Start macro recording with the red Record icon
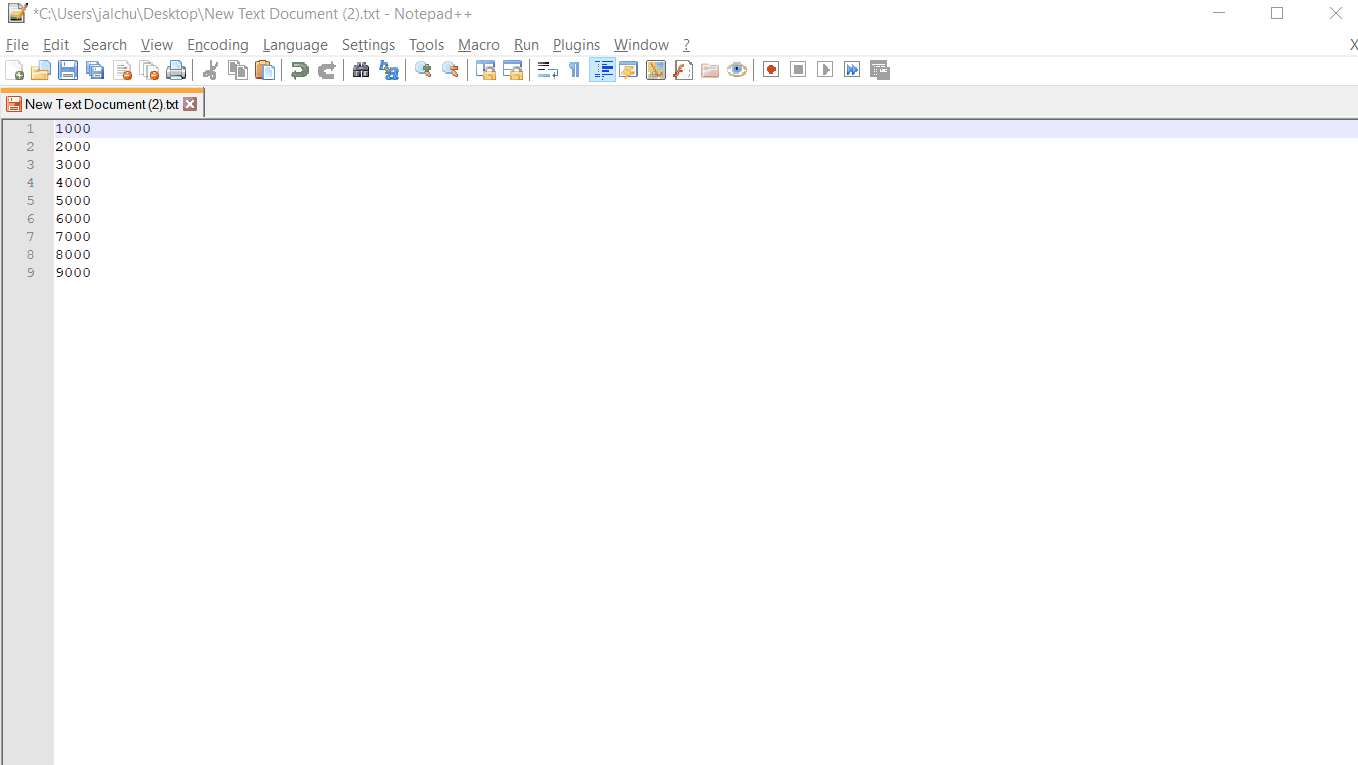This screenshot has height=765, width=1358. (x=771, y=70)
